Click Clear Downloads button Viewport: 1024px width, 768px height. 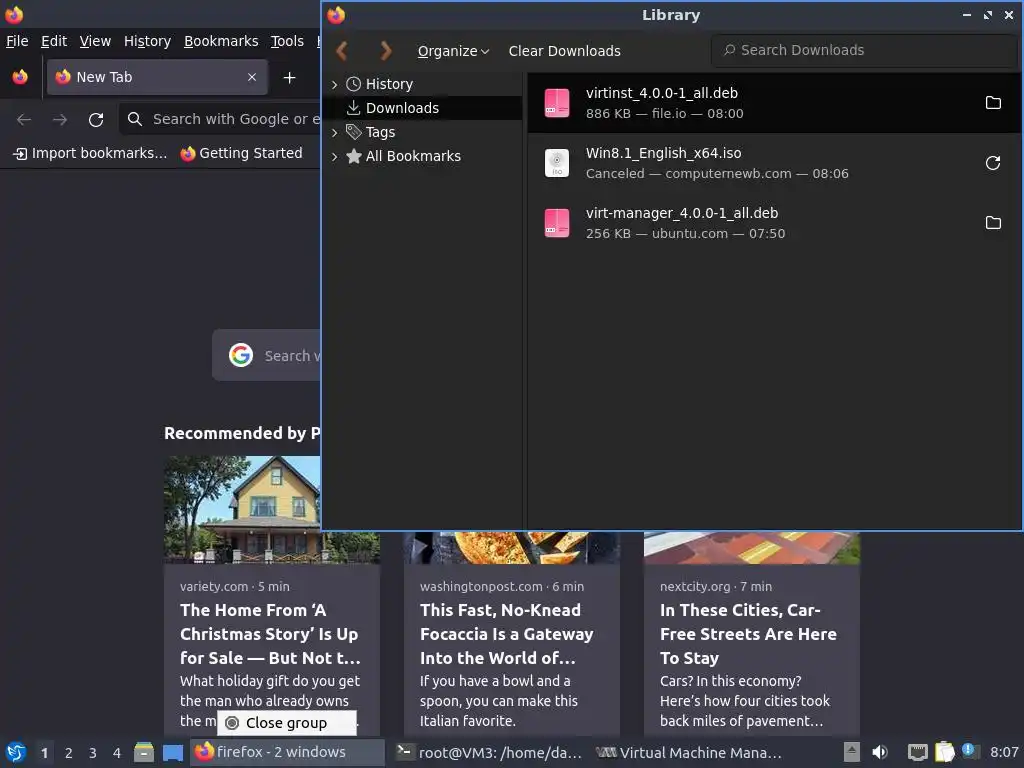pyautogui.click(x=564, y=51)
